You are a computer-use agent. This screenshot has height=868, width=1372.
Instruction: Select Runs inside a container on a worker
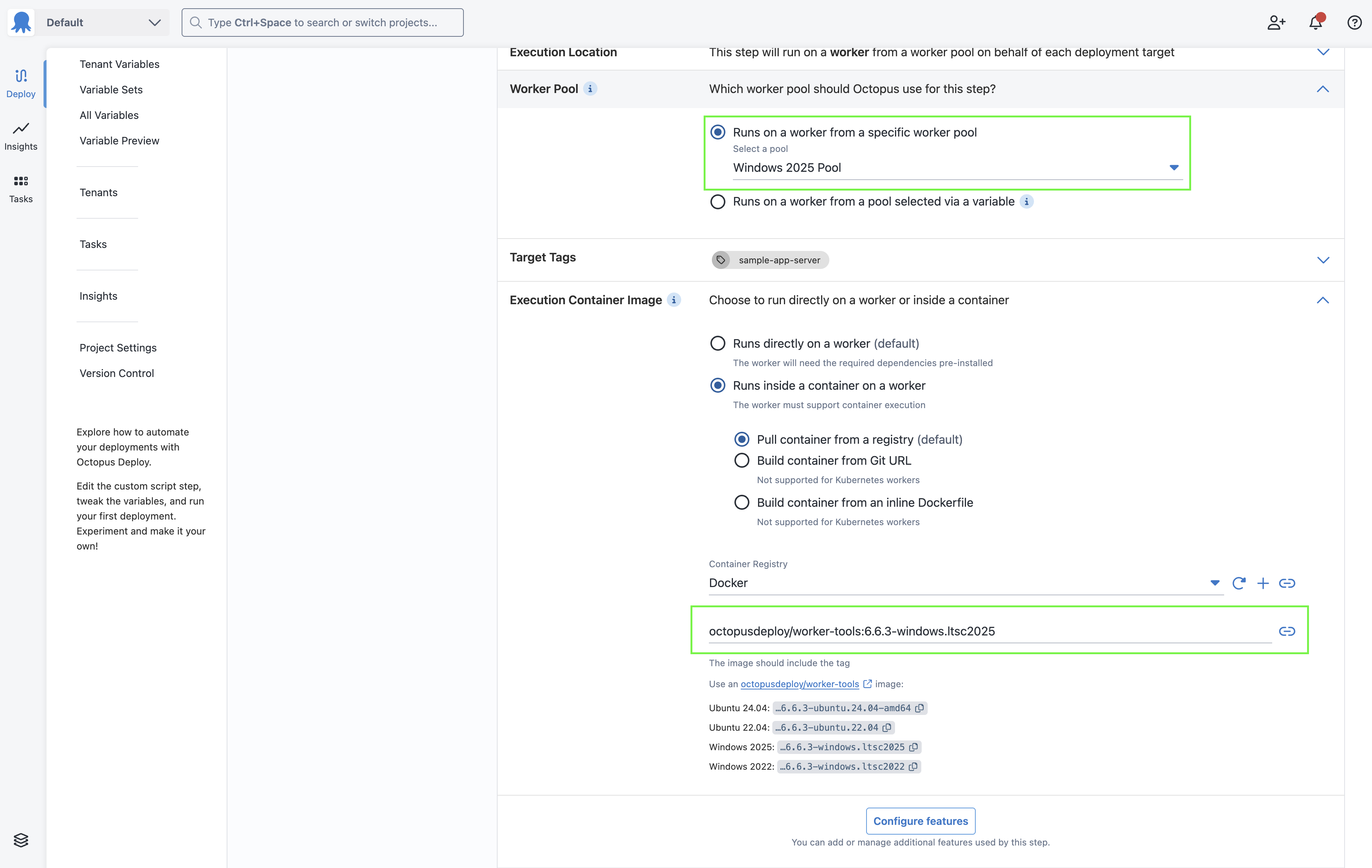[718, 386]
